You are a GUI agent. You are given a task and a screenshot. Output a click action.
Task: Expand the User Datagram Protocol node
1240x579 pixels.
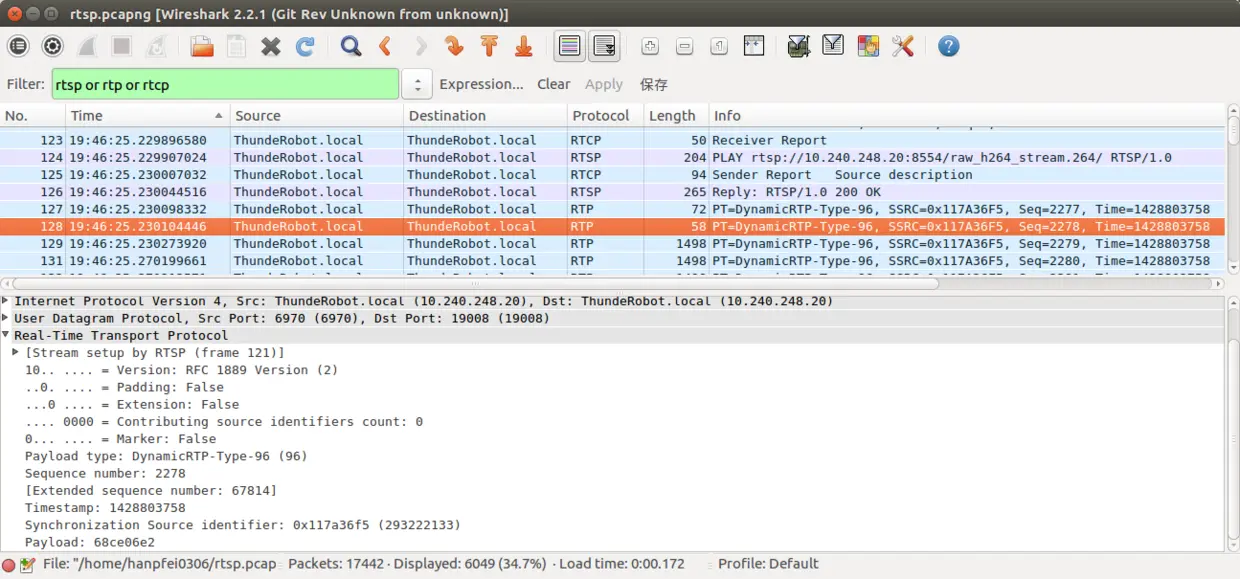6,317
